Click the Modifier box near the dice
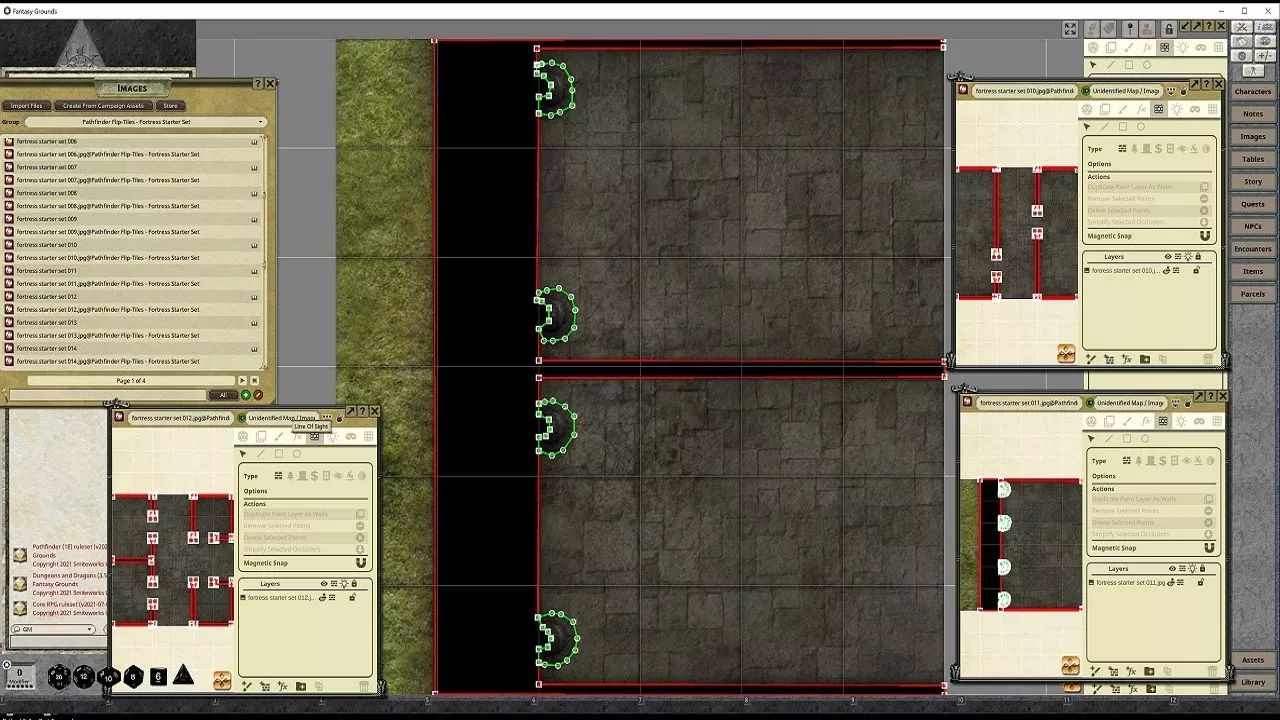Viewport: 1280px width, 720px height. point(19,677)
